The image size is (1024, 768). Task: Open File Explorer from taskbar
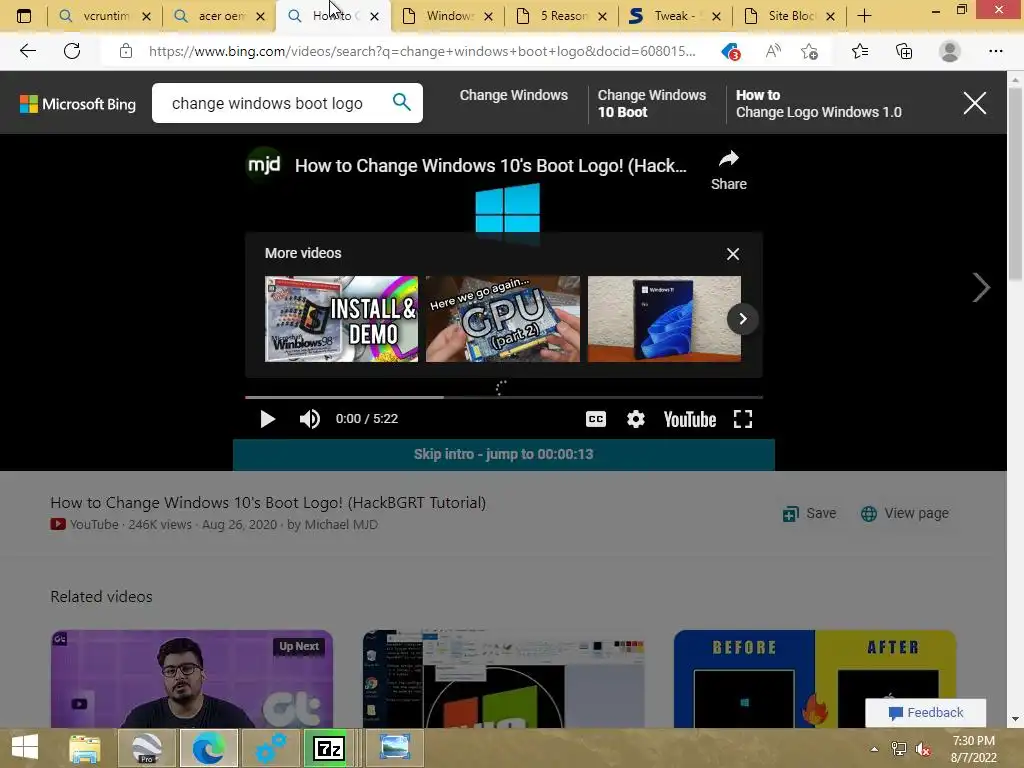[x=85, y=748]
